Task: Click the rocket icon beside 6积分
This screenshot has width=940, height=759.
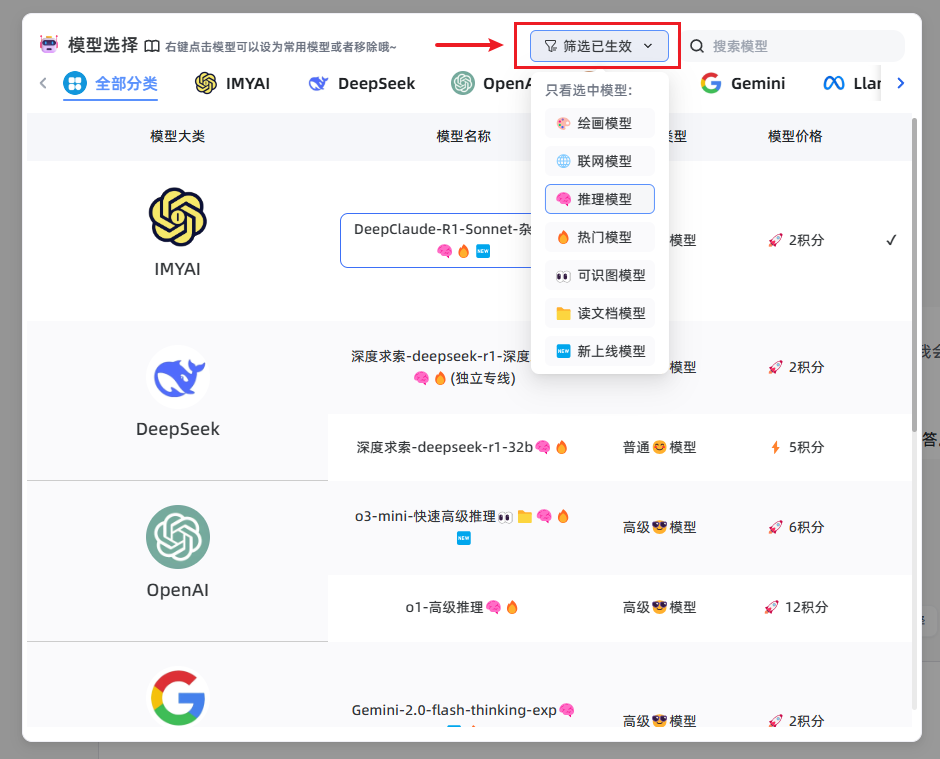Action: pyautogui.click(x=775, y=527)
